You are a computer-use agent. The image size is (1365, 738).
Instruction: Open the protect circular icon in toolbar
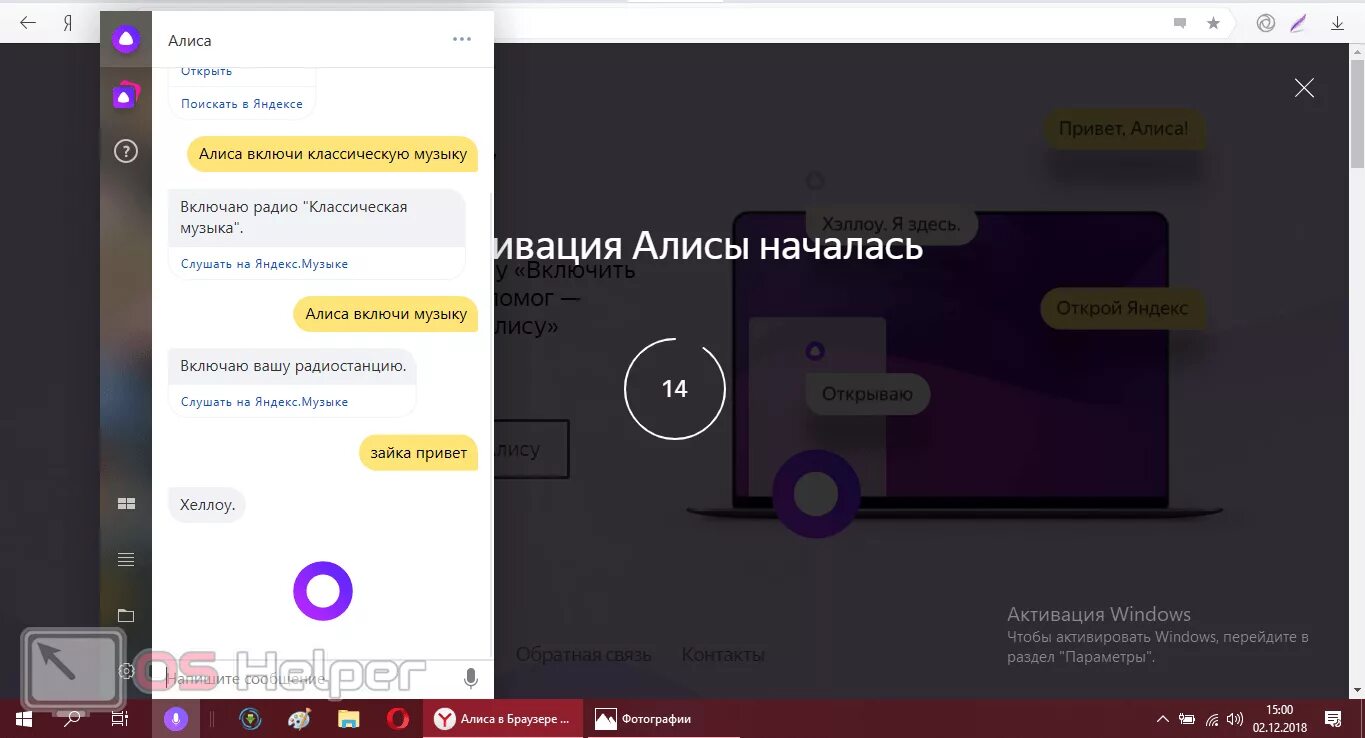(1266, 23)
